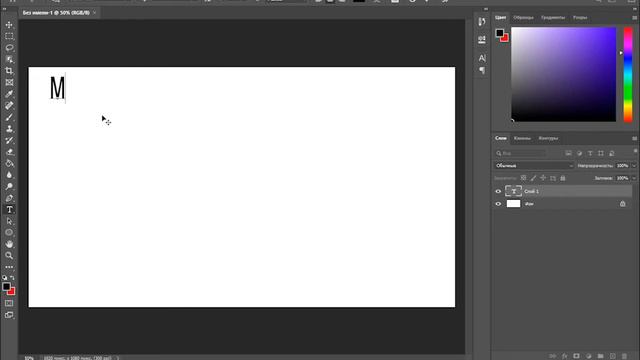Select the Clone Stamp tool
Screen dimensions: 640x360
point(9,129)
